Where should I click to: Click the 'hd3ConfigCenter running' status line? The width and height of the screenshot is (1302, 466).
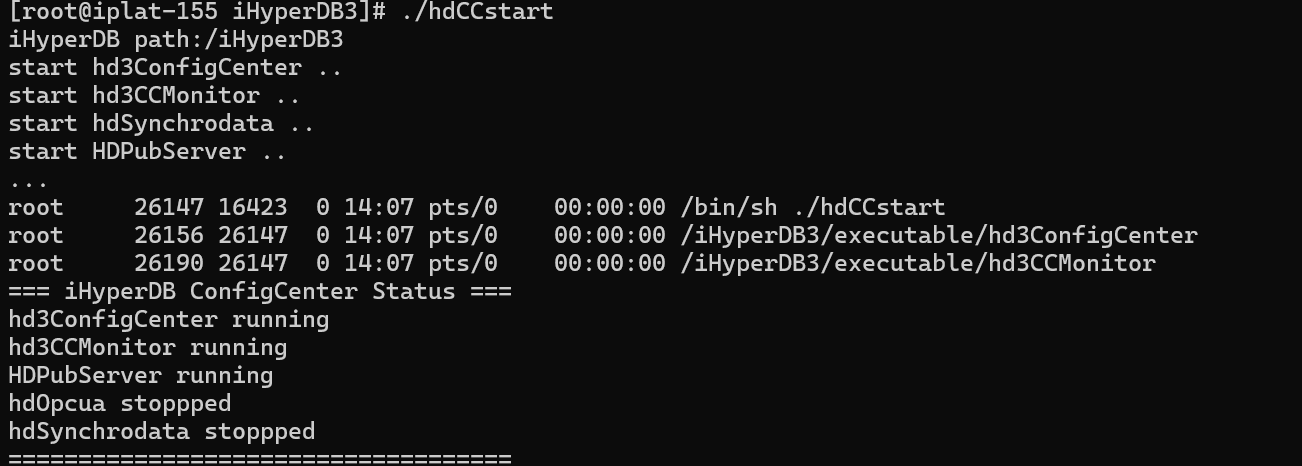[168, 320]
